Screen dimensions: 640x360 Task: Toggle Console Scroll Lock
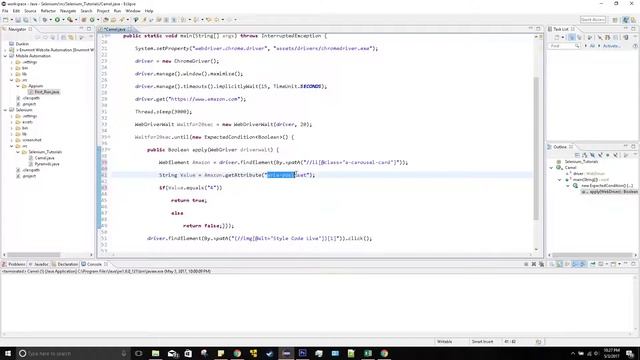point(559,264)
